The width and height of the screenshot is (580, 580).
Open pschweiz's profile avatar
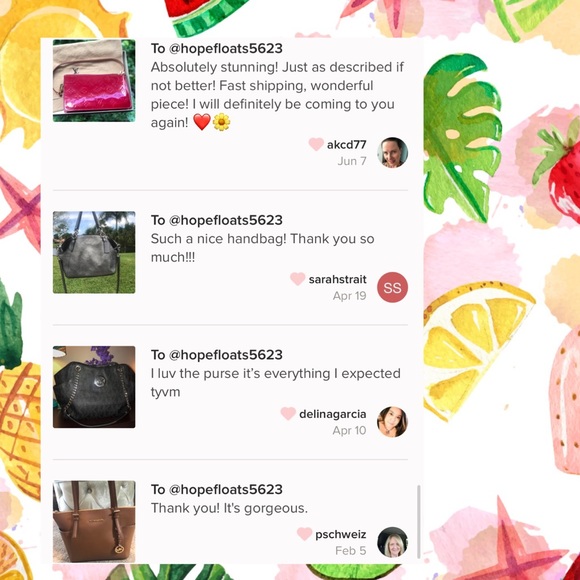[392, 542]
